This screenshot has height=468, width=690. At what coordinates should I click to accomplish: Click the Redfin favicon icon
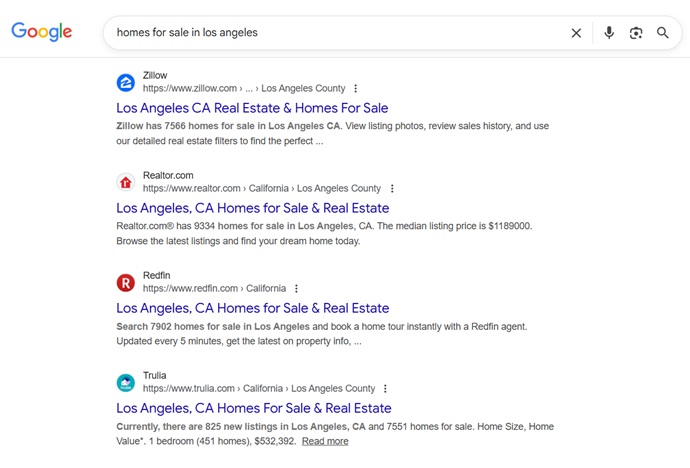(125, 282)
